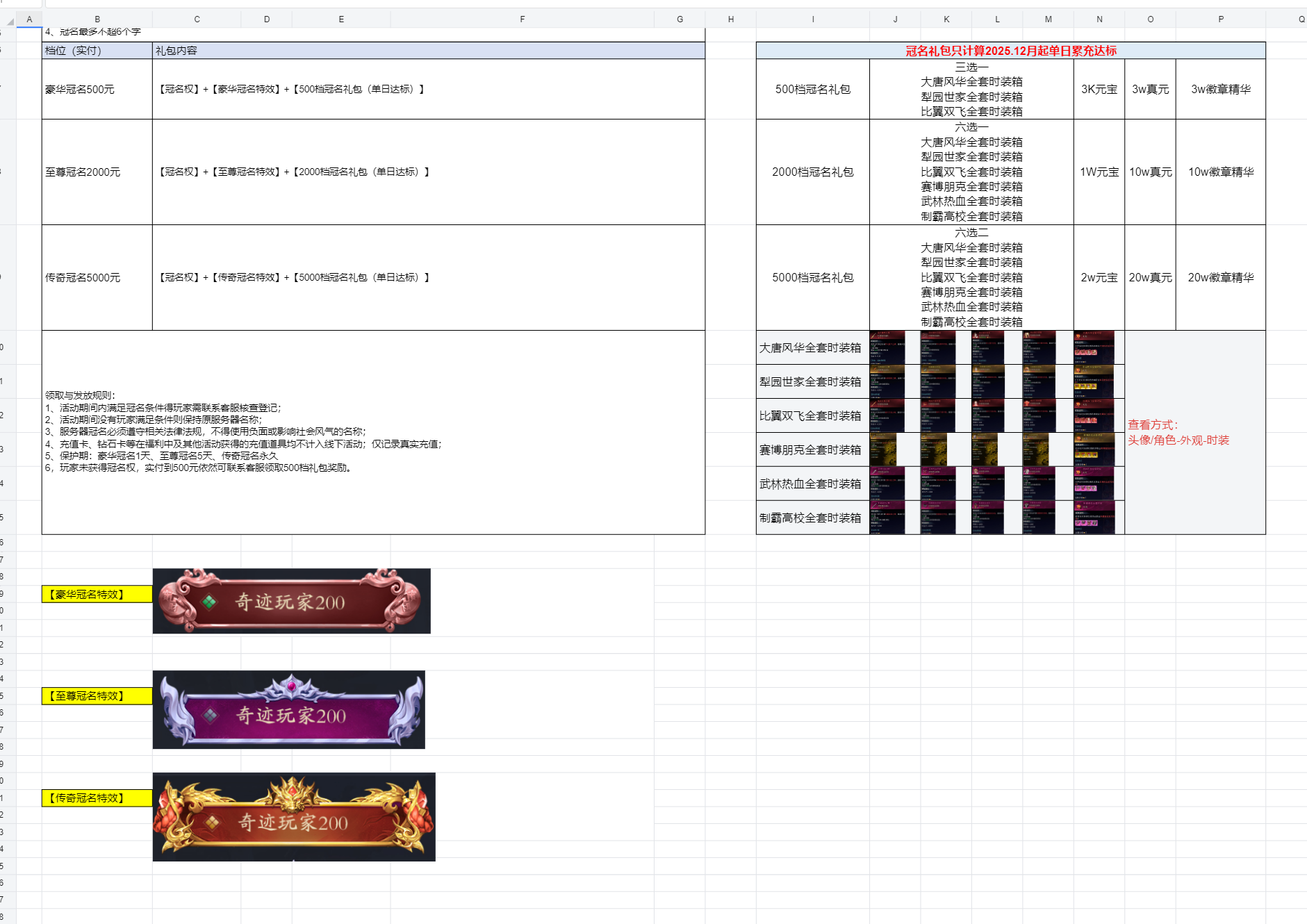The width and height of the screenshot is (1307, 924).
Task: Click first thumbnail in 大唐风华全套时装箱 row
Action: point(887,347)
